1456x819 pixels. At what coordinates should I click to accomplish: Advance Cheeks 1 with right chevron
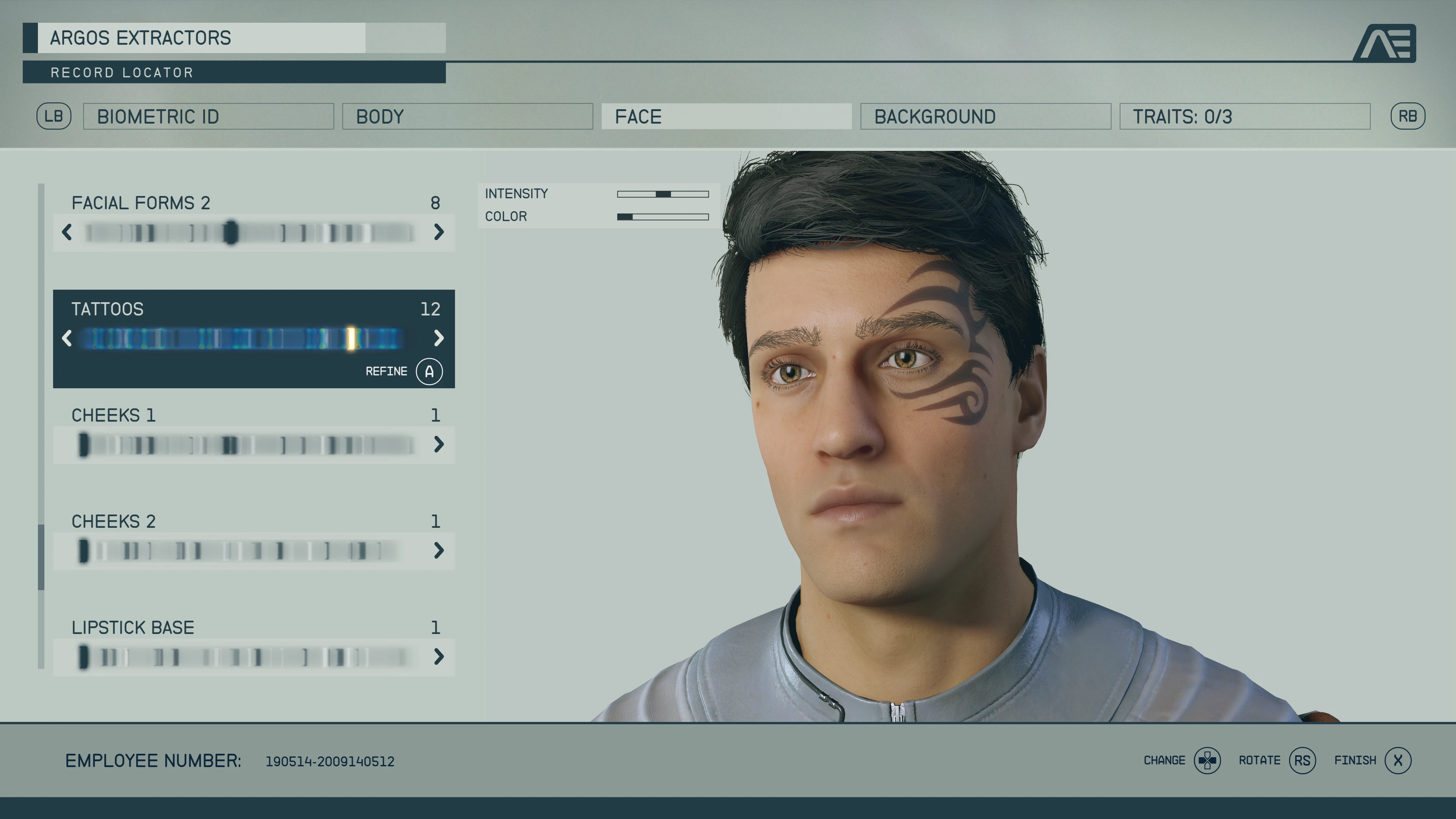click(439, 444)
